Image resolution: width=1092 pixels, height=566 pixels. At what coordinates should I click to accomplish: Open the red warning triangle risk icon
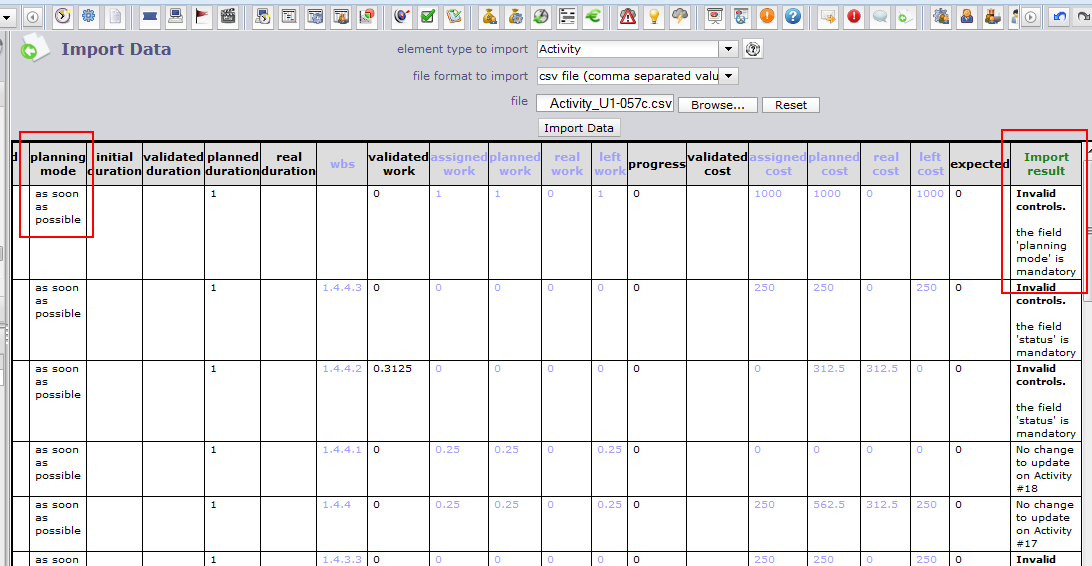(x=628, y=16)
